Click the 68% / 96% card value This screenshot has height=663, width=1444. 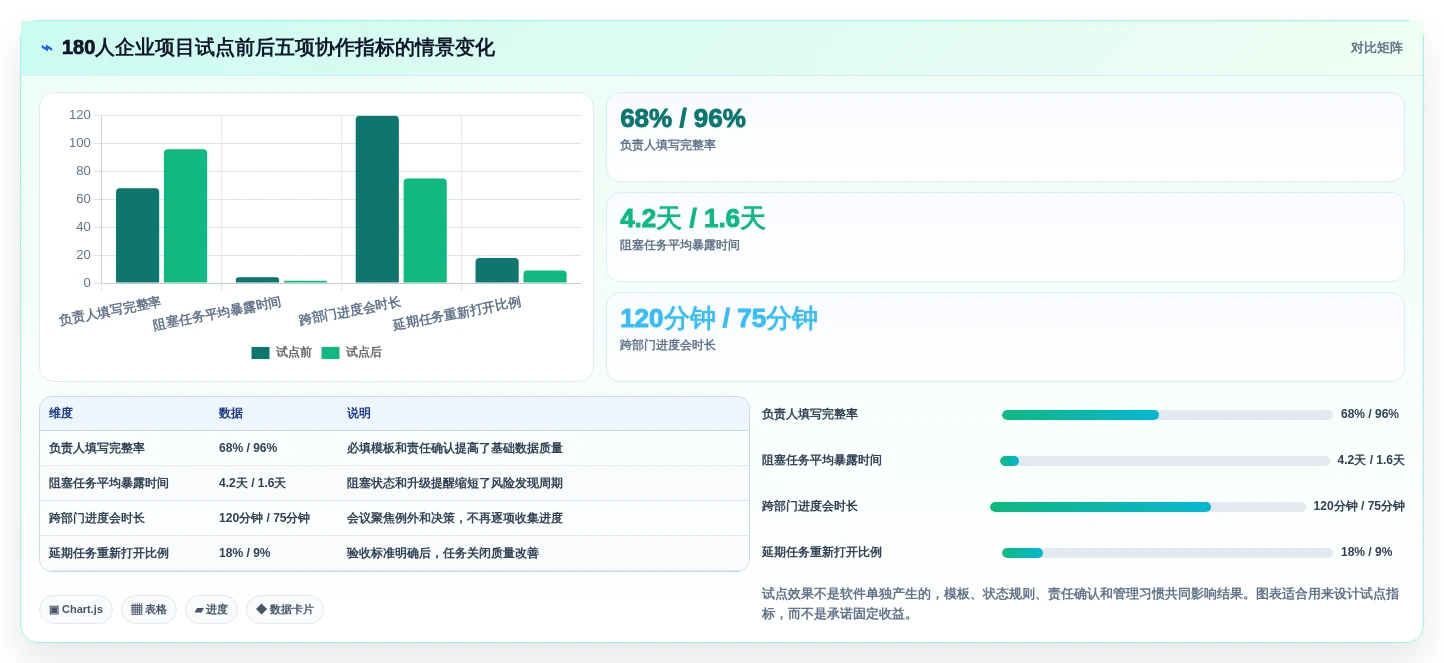(683, 118)
